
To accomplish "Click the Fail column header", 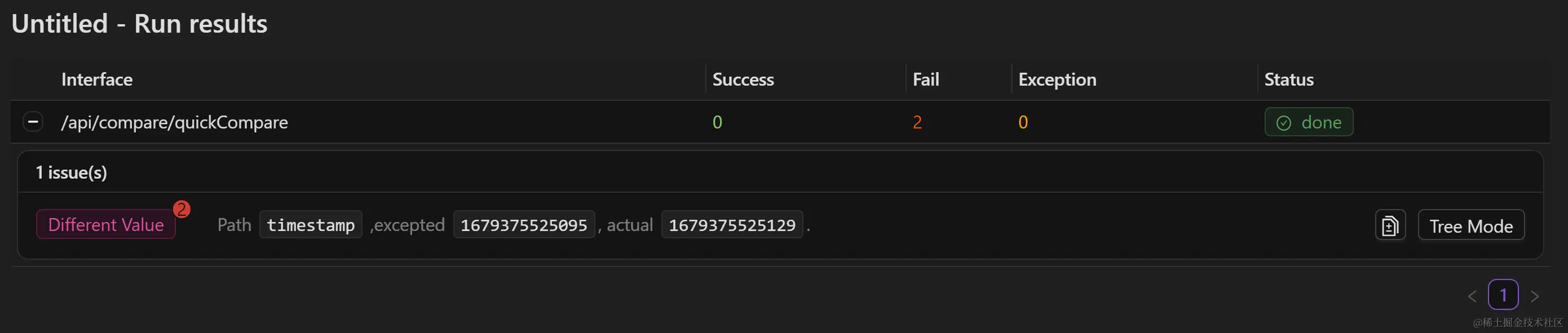I will pos(925,80).
